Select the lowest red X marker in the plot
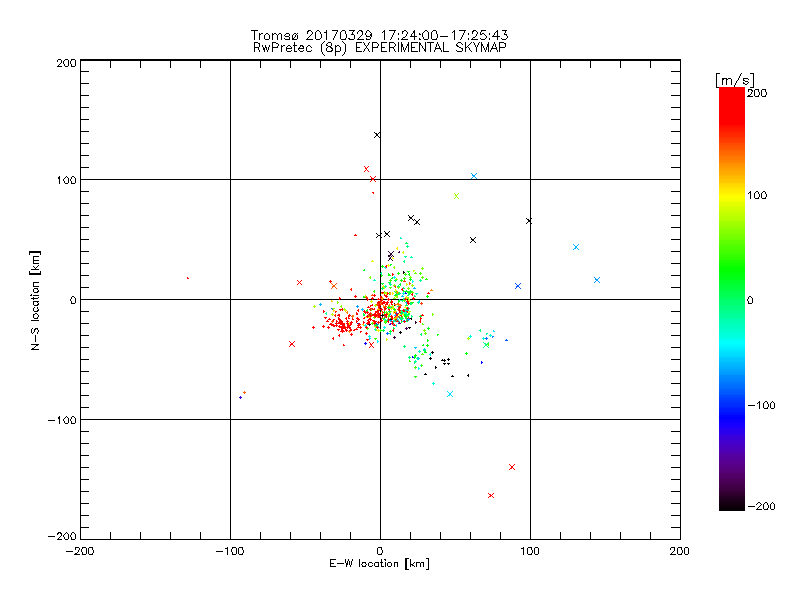This screenshot has width=800, height=600. (491, 495)
